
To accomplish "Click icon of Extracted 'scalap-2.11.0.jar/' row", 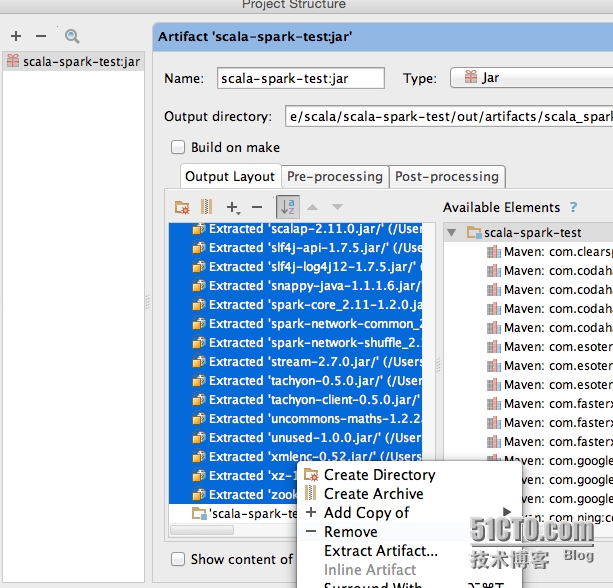I will [199, 229].
